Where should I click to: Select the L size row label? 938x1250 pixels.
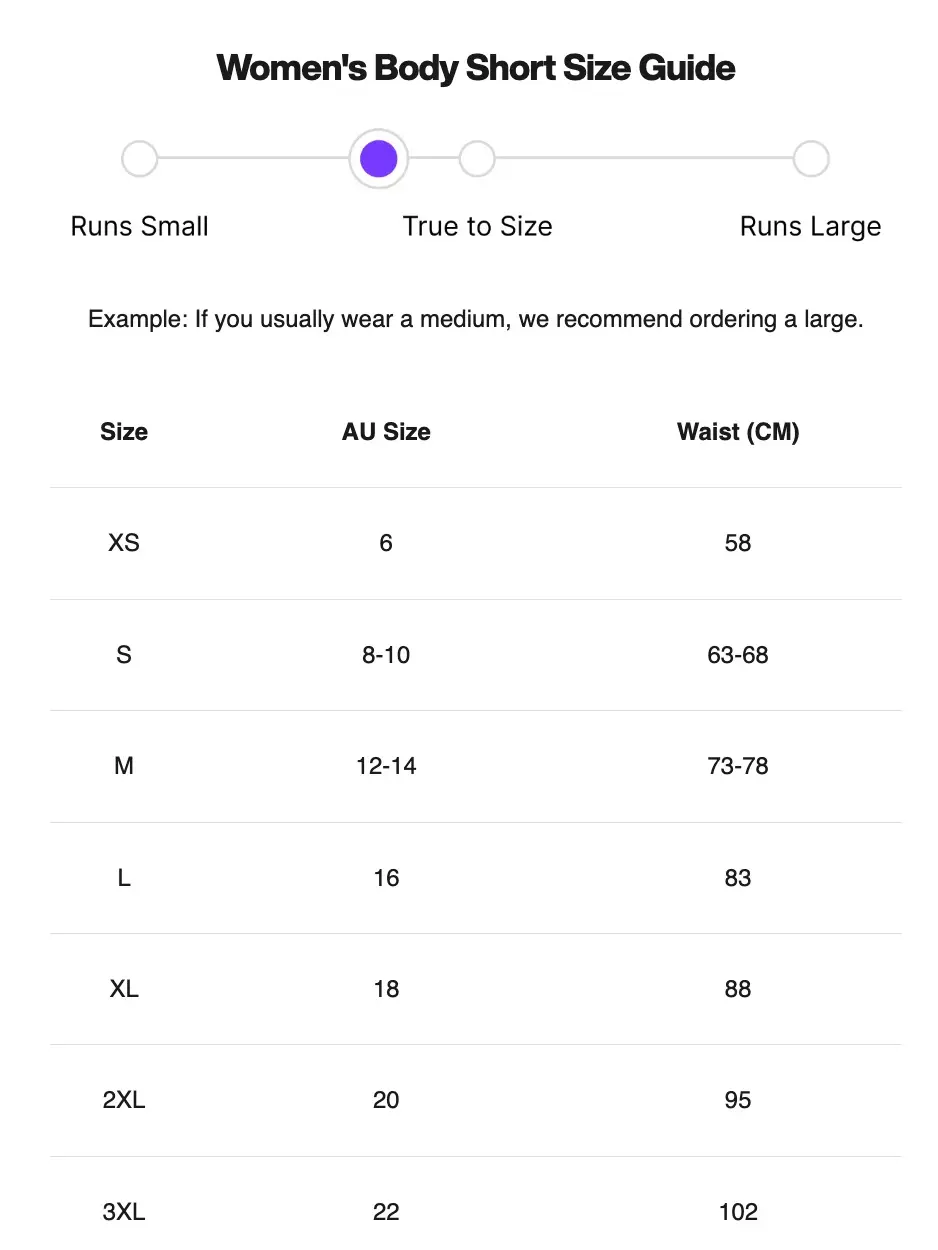click(x=124, y=878)
